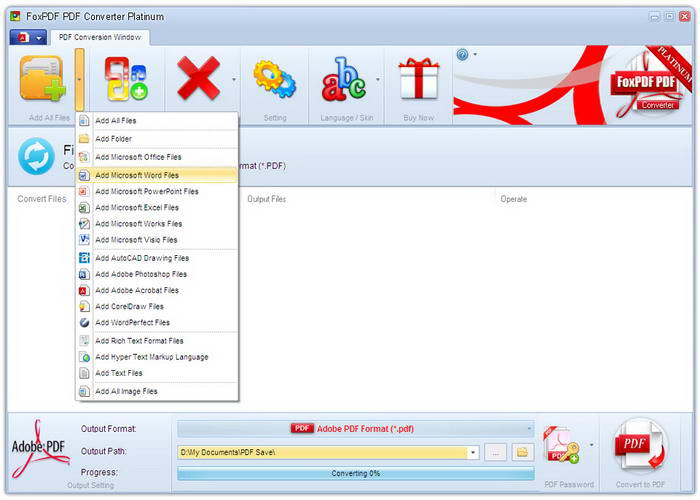Open the Add All Files dropdown arrow
This screenshot has height=500, width=700.
pos(79,80)
